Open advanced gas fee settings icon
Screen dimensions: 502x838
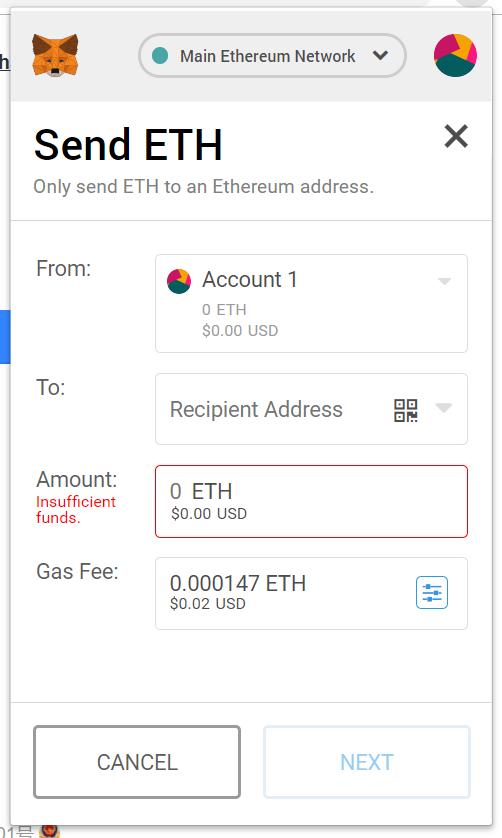(x=432, y=593)
